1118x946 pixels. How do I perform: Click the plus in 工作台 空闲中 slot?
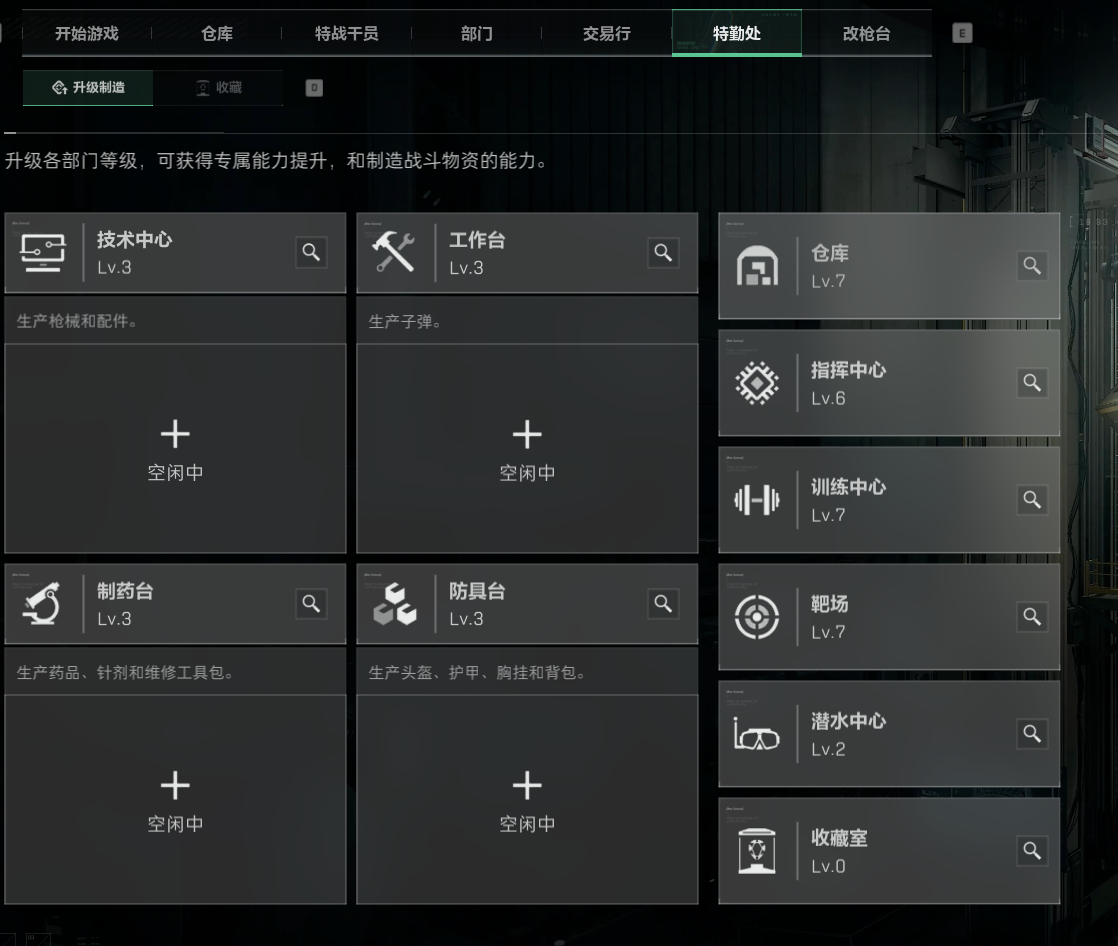point(527,434)
